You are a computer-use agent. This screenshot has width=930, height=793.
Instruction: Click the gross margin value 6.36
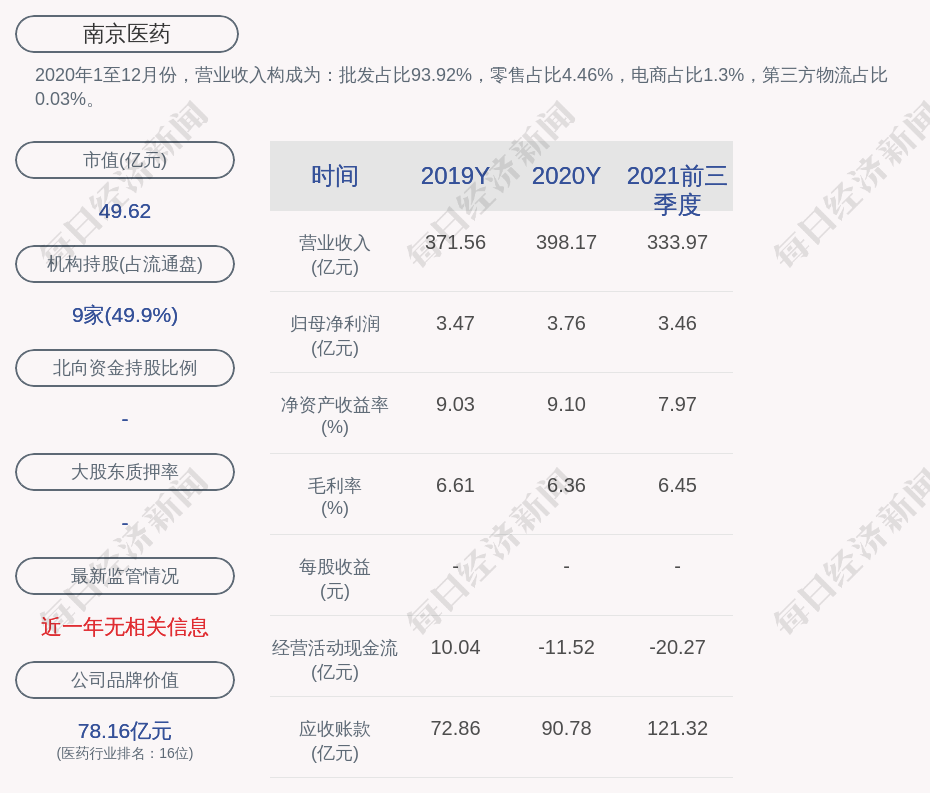566,485
